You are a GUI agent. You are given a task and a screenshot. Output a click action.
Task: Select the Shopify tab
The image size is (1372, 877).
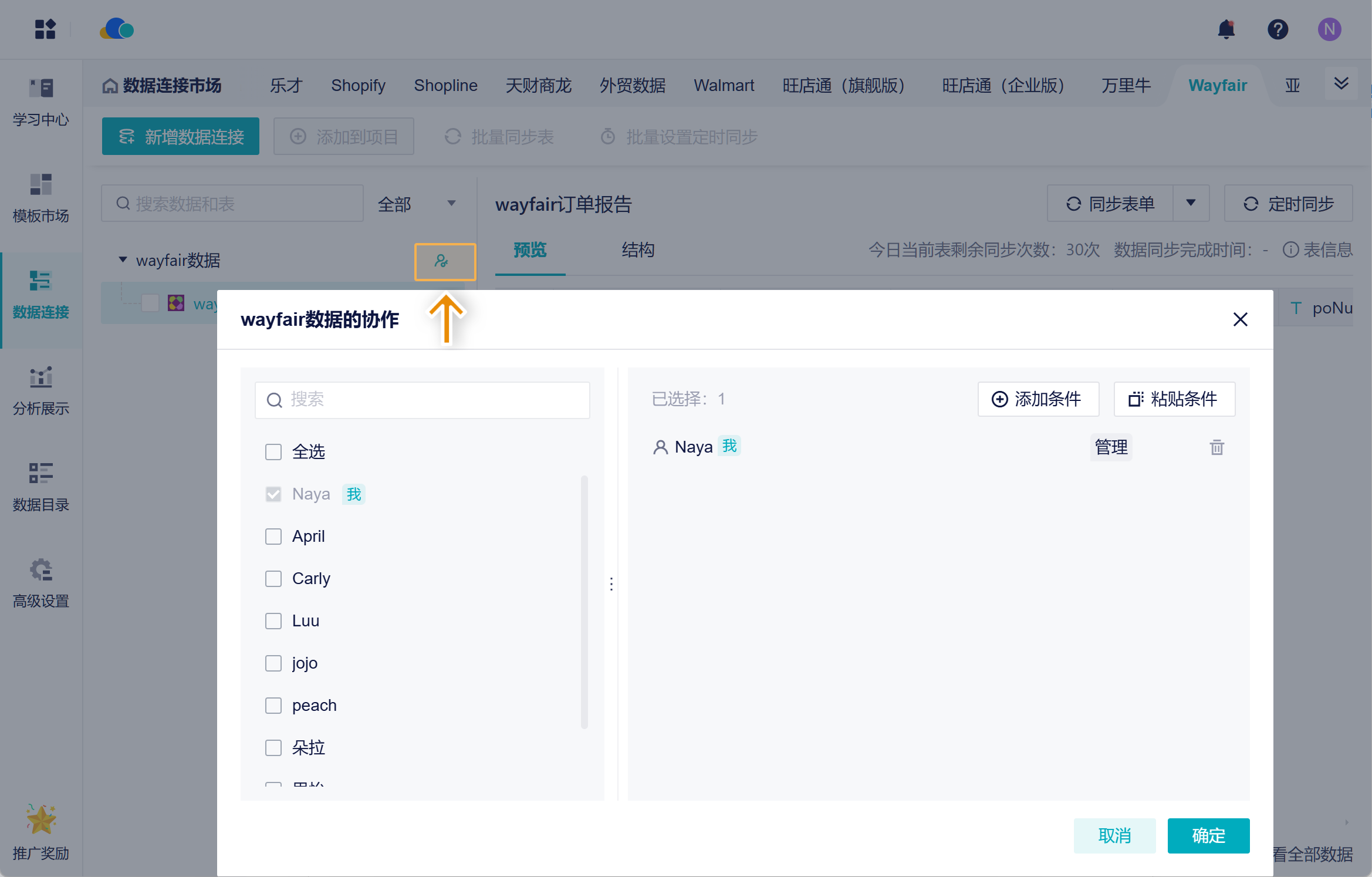[x=358, y=86]
